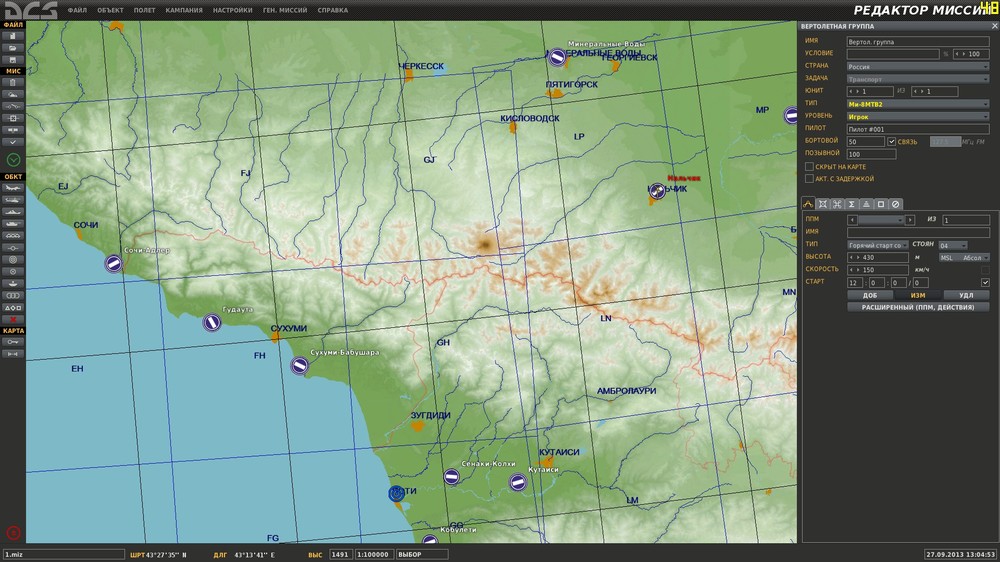This screenshot has width=1000, height=562.
Task: Click the ВЫБОР mode field in status bar
Action: [422, 554]
